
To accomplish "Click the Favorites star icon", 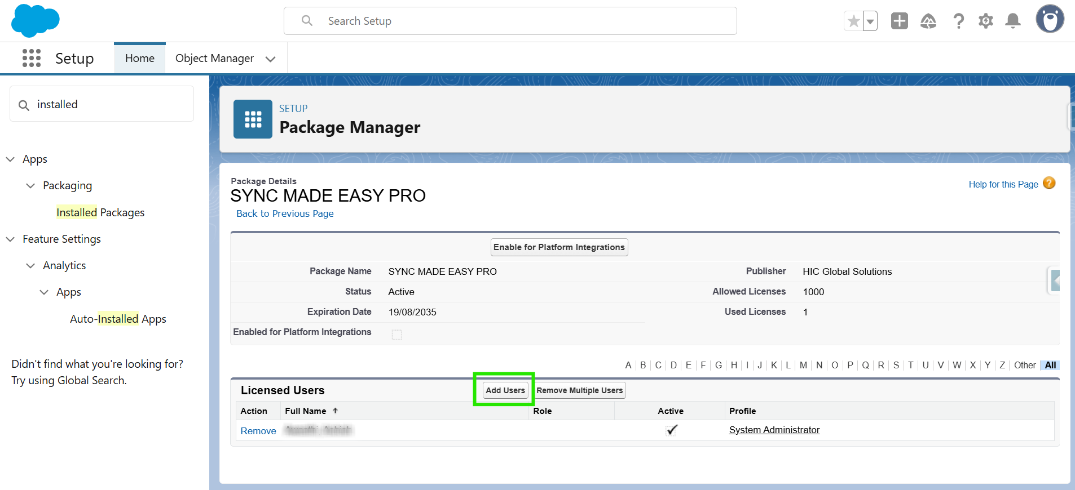I will tap(853, 21).
